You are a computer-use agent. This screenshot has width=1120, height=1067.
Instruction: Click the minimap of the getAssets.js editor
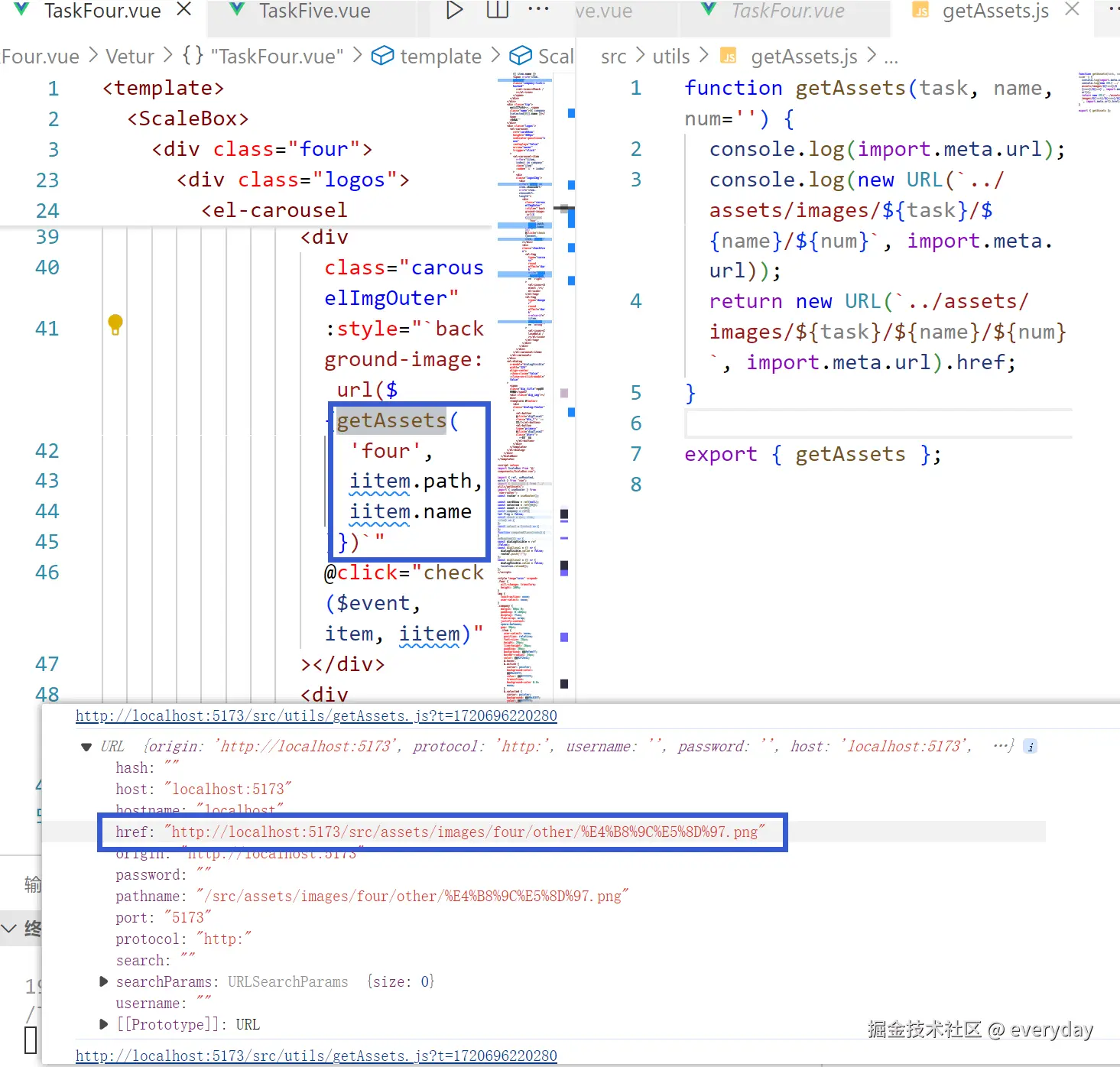point(1099,92)
